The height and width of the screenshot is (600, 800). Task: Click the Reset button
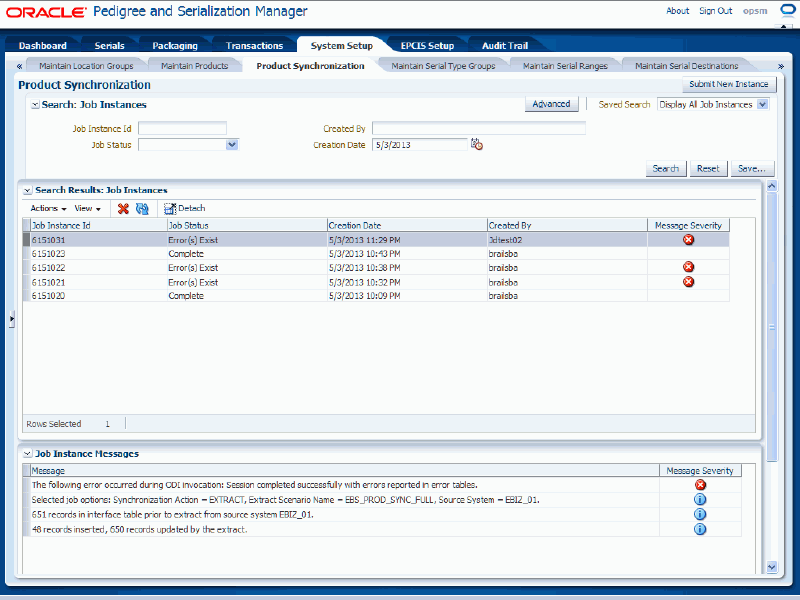(708, 168)
